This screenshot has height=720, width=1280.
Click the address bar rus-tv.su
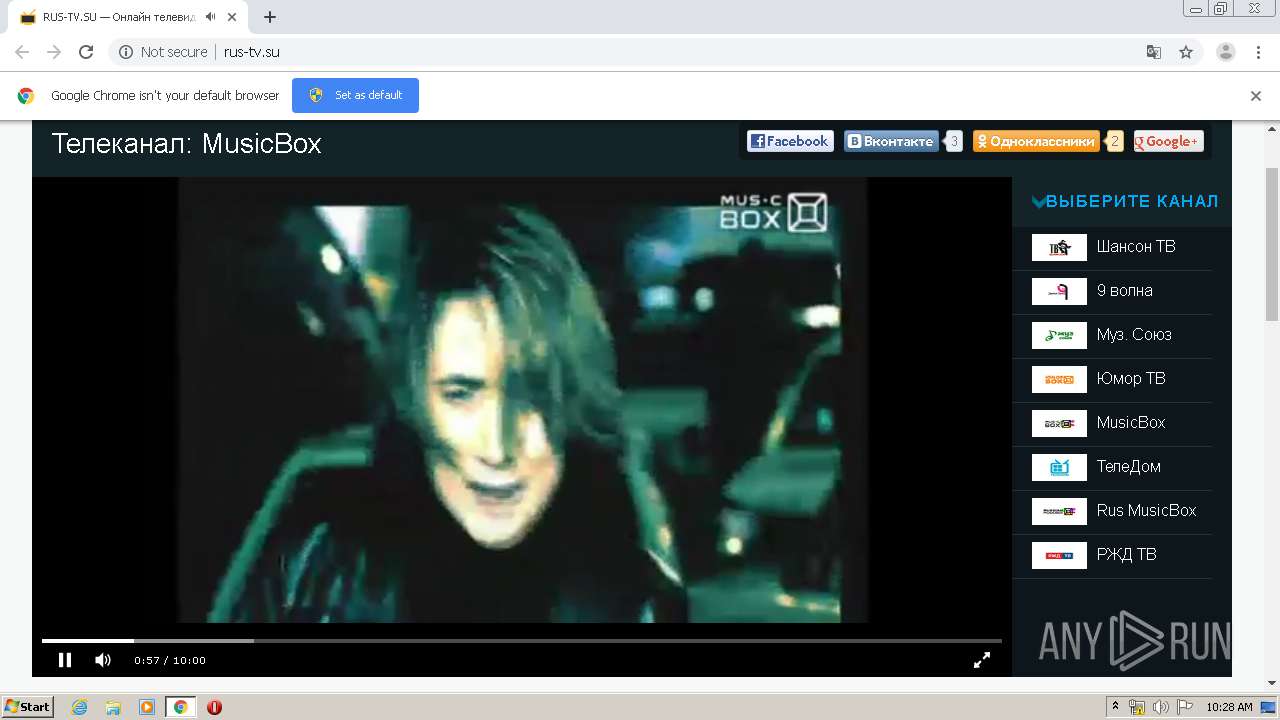(x=252, y=52)
